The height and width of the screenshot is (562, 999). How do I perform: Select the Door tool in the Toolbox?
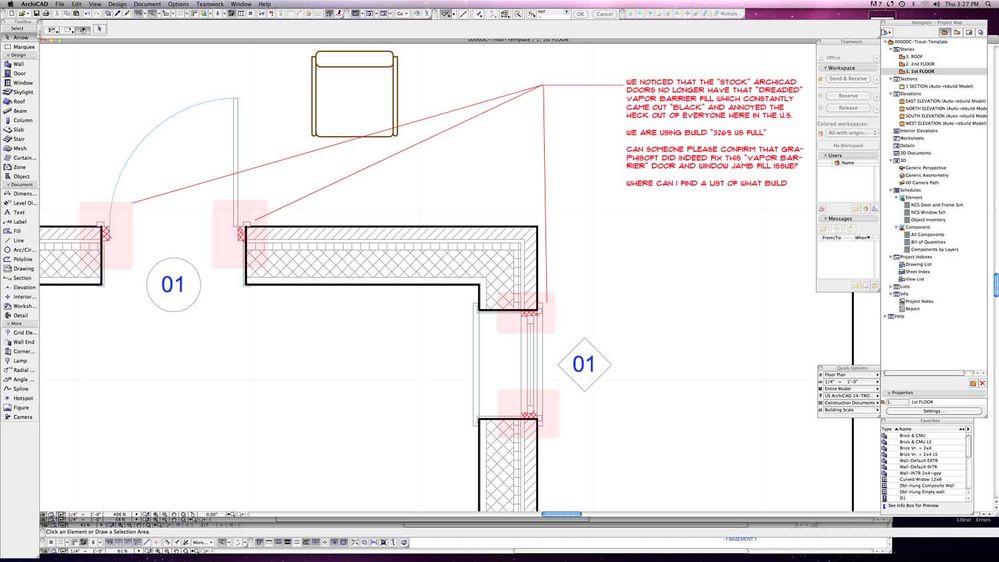(x=19, y=73)
